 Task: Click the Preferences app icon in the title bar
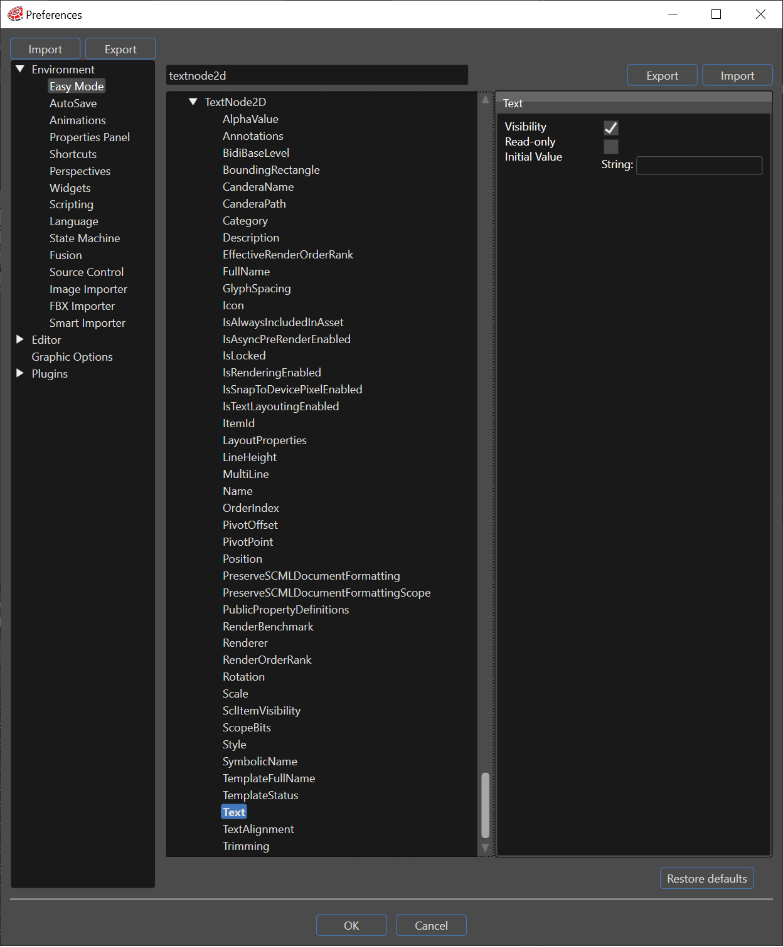(15, 14)
